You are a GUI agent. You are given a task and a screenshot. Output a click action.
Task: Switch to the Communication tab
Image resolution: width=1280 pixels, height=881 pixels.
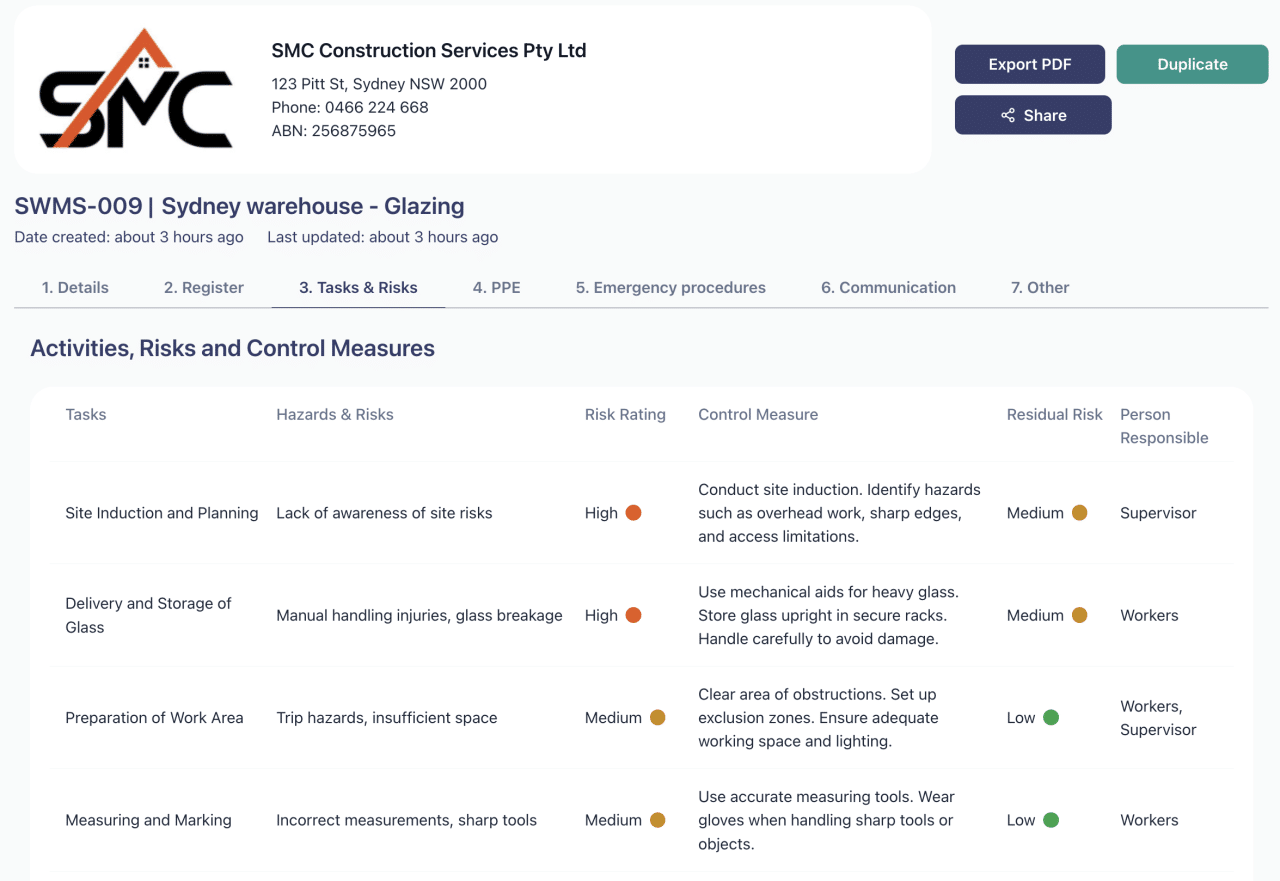click(888, 287)
